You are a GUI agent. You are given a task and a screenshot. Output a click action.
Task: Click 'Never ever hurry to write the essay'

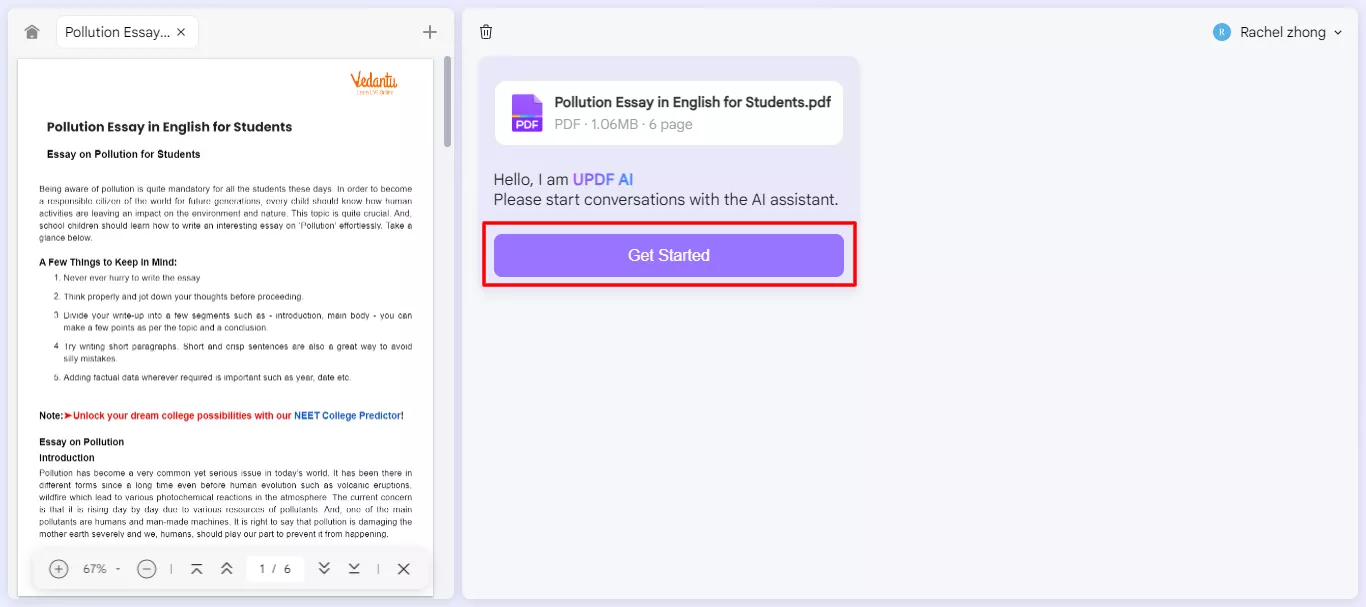click(132, 278)
